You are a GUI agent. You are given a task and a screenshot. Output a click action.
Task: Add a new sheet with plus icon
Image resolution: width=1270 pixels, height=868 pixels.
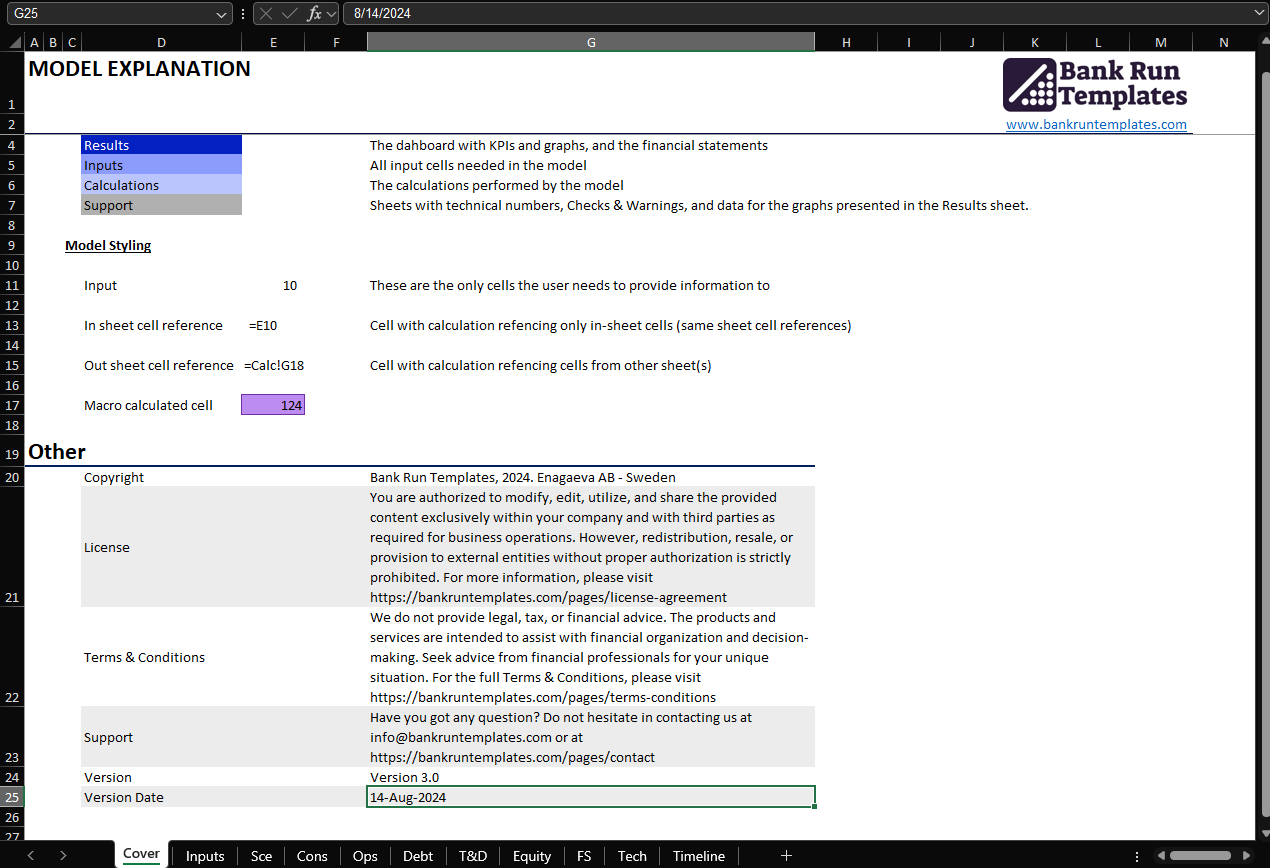(x=786, y=855)
